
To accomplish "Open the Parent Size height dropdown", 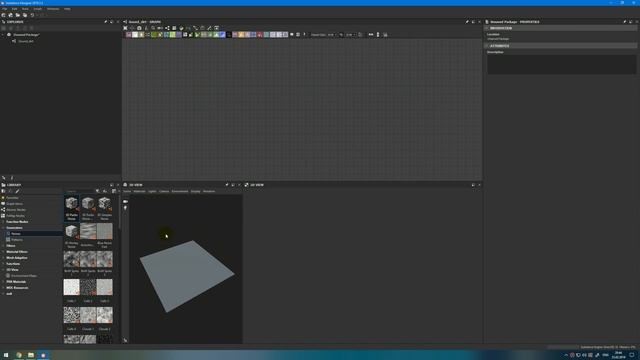I will (x=351, y=35).
